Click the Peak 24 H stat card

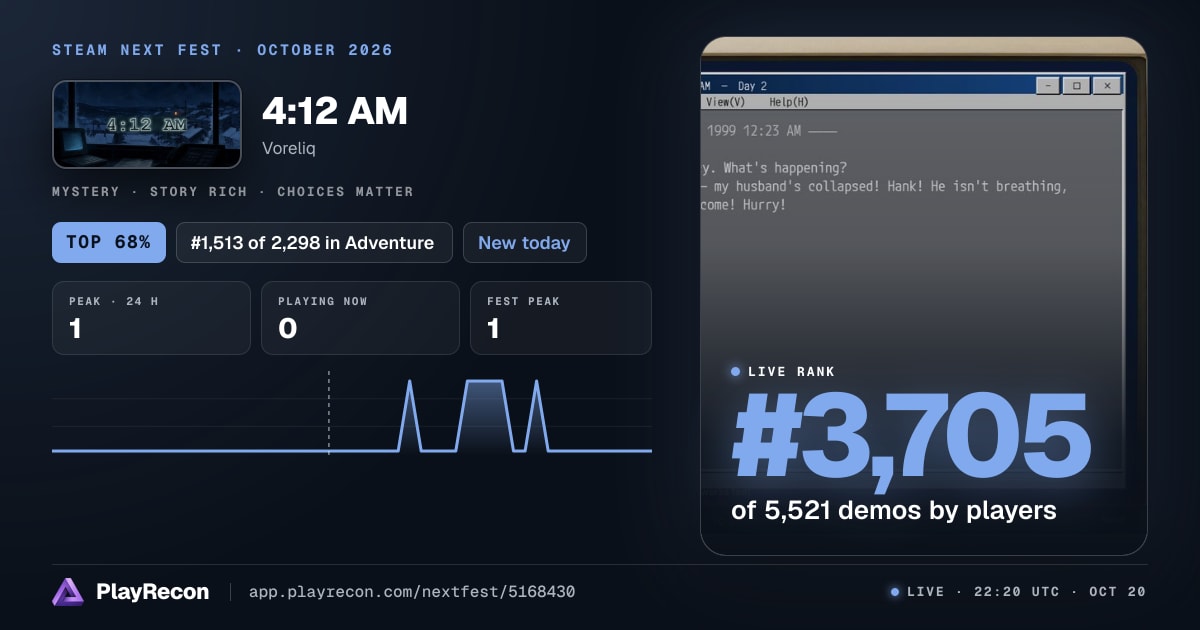coord(151,318)
